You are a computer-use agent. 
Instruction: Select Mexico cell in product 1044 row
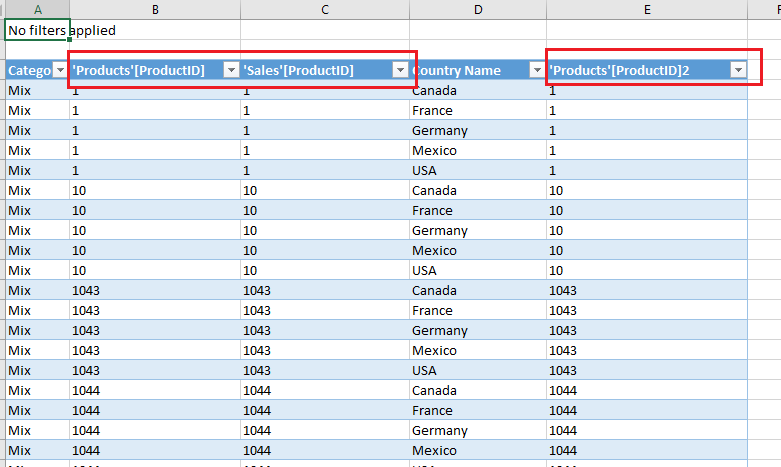click(x=478, y=450)
